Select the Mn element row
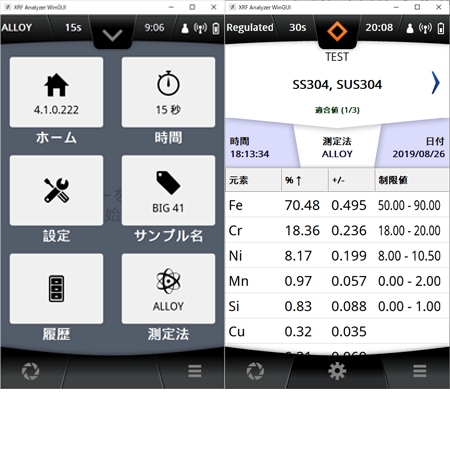The height and width of the screenshot is (450, 450). click(x=337, y=281)
